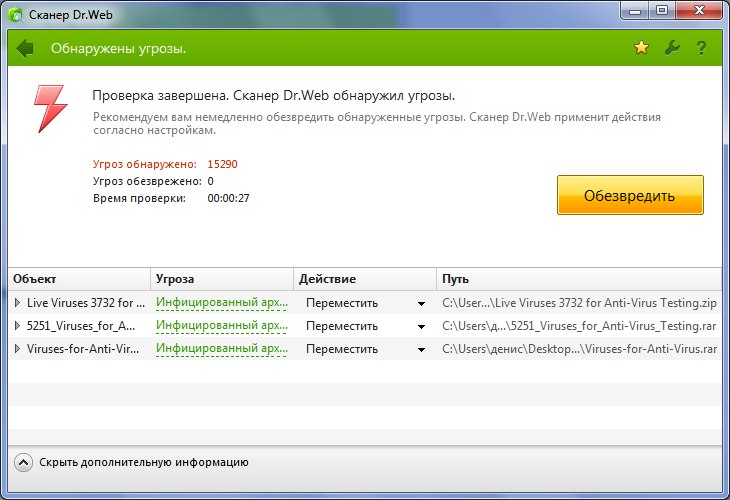The width and height of the screenshot is (730, 500).
Task: Collapse details with the circled chevron icon
Action: click(24, 462)
